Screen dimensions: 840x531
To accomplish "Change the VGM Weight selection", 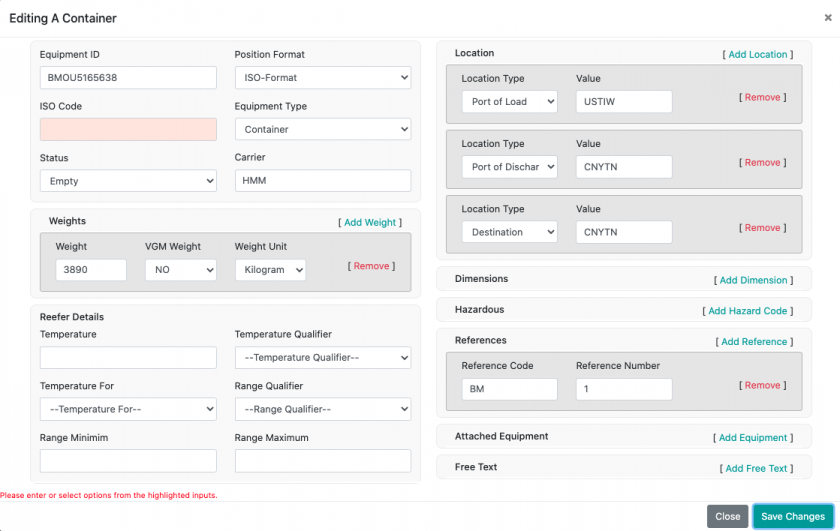I will tap(180, 270).
